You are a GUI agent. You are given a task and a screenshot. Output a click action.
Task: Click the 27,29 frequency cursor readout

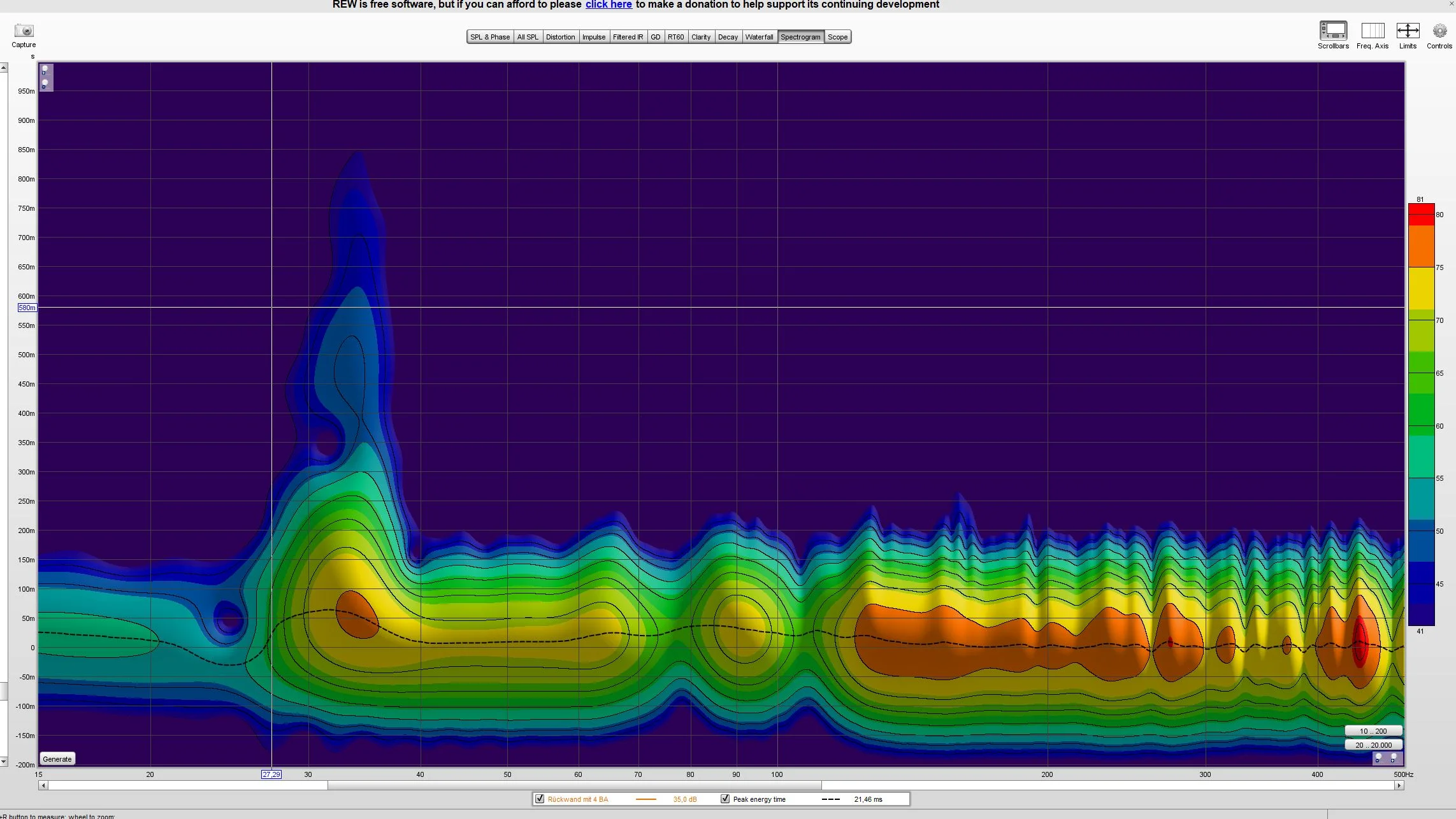pyautogui.click(x=271, y=774)
